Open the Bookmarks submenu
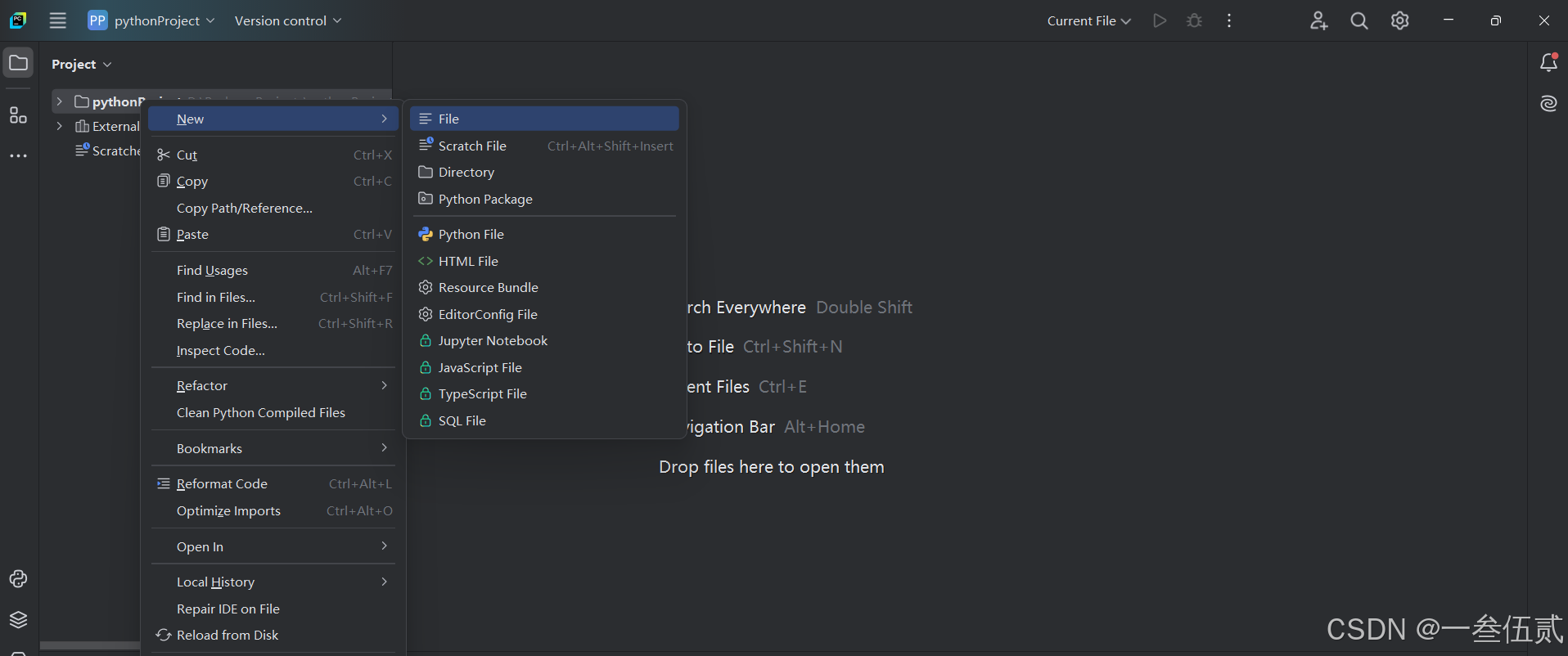The width and height of the screenshot is (1568, 656). [x=273, y=448]
